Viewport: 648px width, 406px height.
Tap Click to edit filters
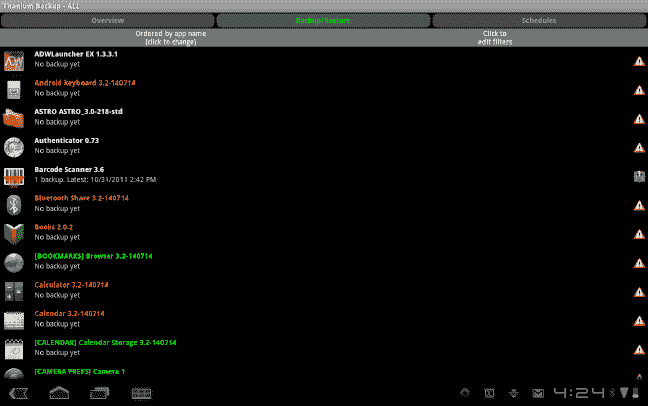coord(495,38)
